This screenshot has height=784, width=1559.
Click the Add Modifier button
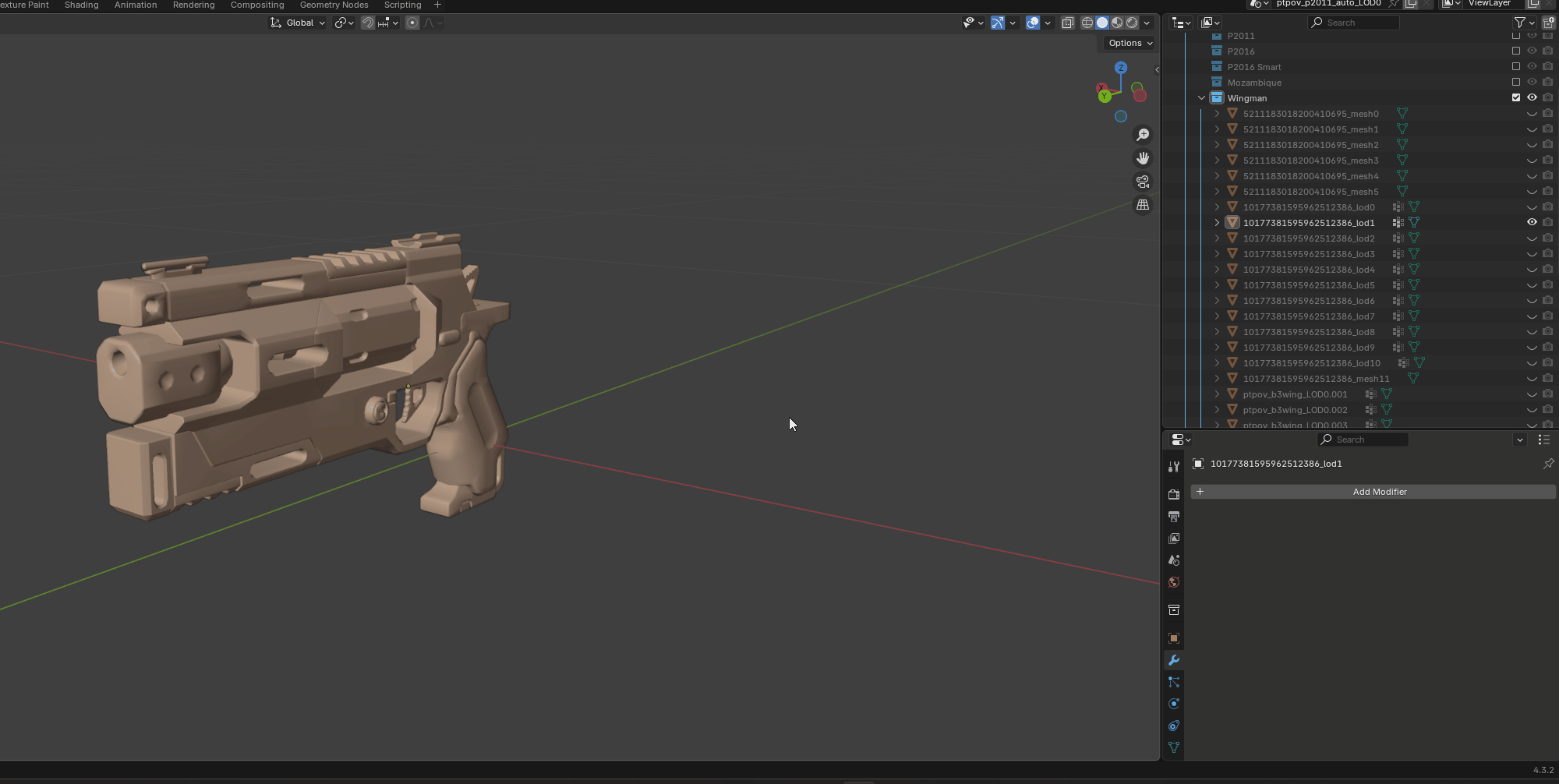click(1379, 492)
